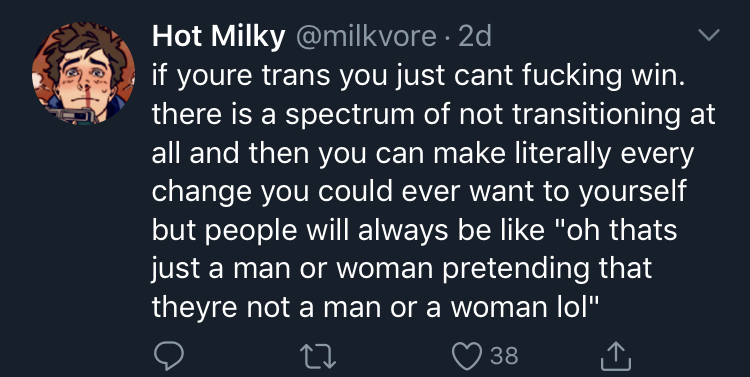This screenshot has width=750, height=377.
Task: Click the line beginning "all and then you"
Action: (x=423, y=153)
